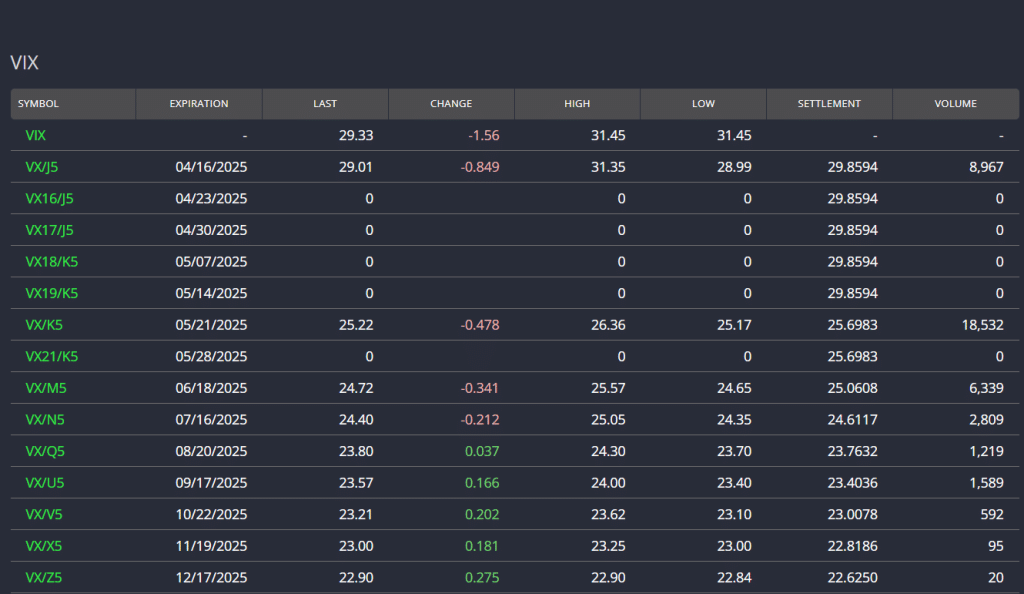Sort table by Symbol column header
The height and width of the screenshot is (594, 1024).
point(38,104)
